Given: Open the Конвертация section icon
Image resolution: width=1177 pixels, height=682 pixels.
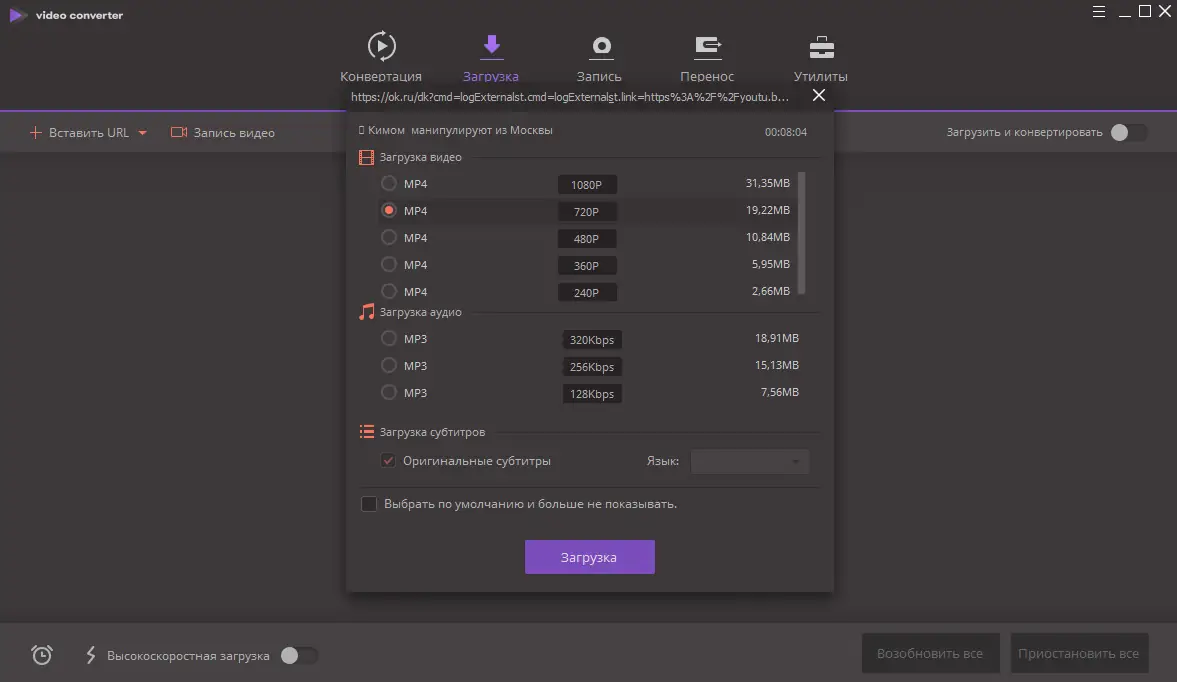Looking at the screenshot, I should coord(381,47).
